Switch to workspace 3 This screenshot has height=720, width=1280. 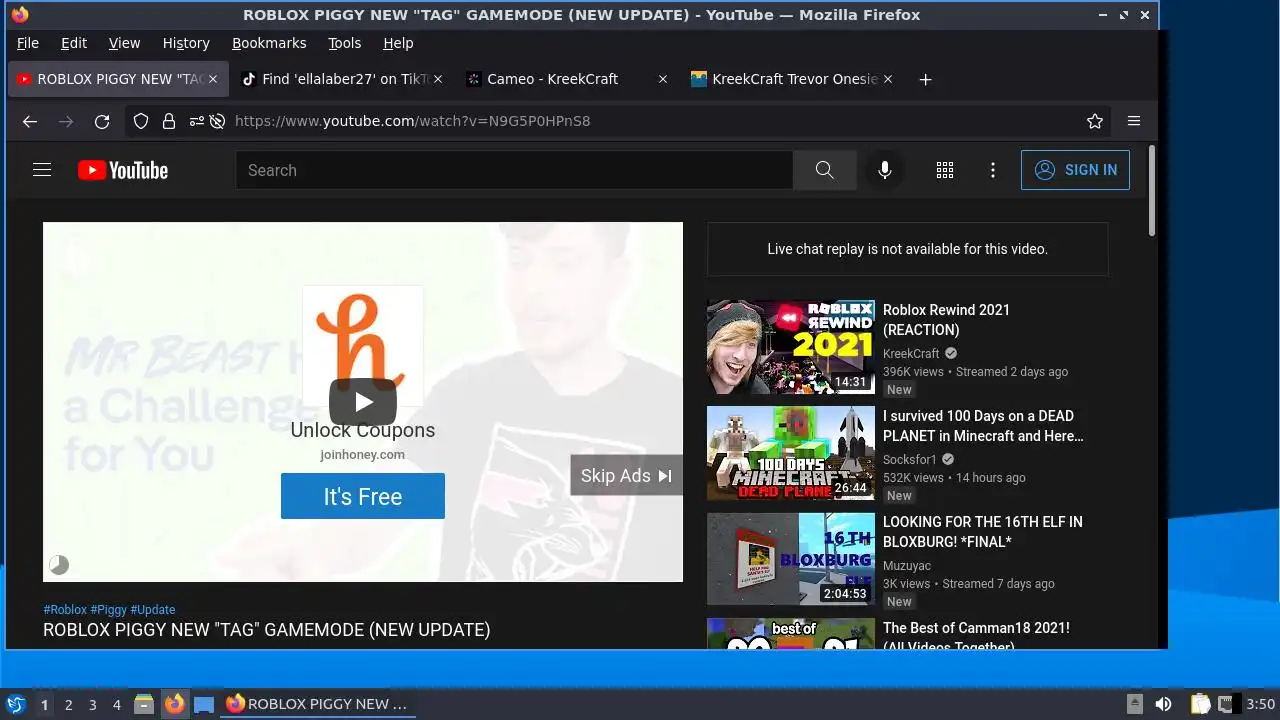92,704
